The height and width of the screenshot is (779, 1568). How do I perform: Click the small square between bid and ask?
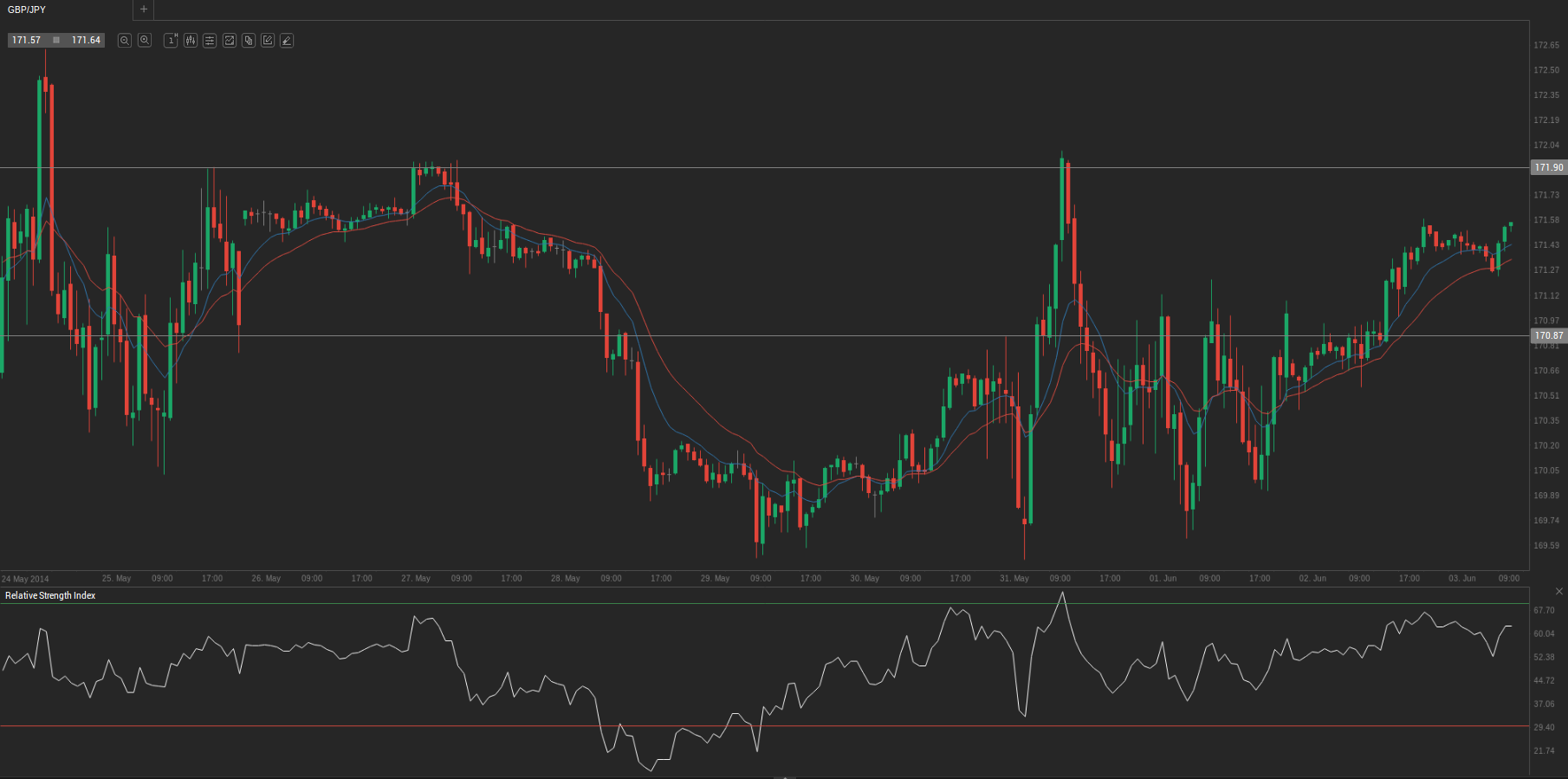[x=56, y=41]
